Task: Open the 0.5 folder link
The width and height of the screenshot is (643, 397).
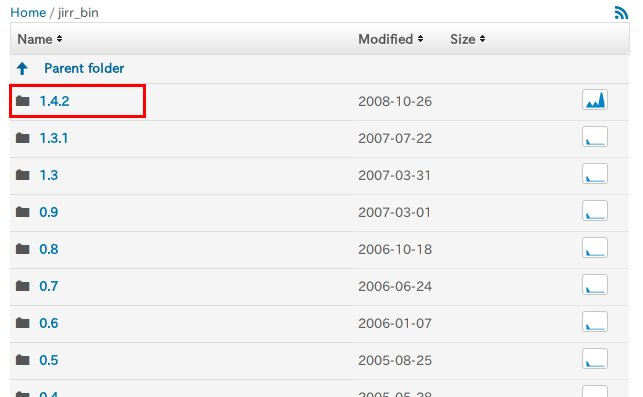Action: point(49,360)
